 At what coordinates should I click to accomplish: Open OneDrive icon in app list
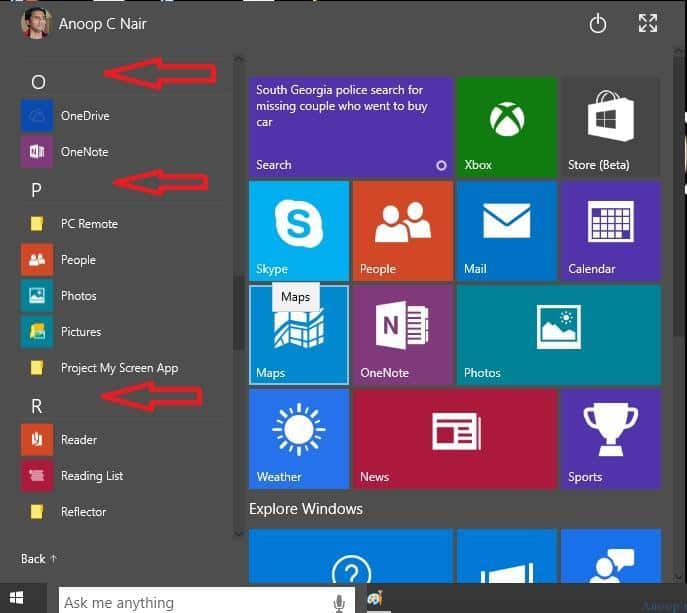click(37, 116)
